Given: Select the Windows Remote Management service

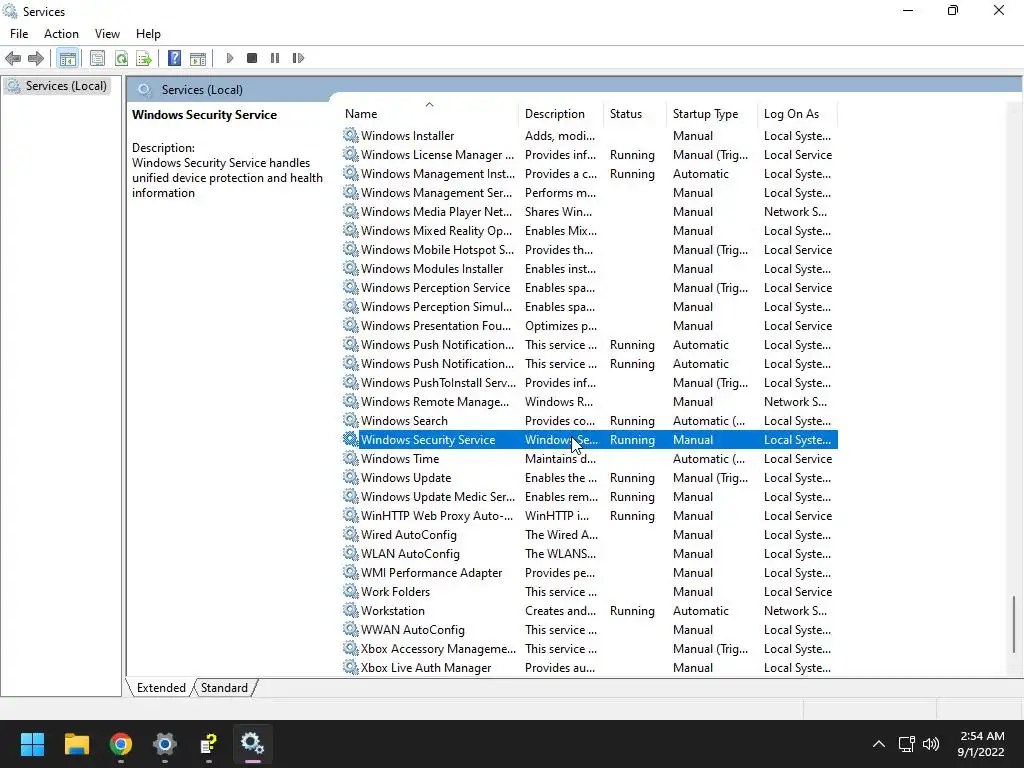Looking at the screenshot, I should (x=590, y=402).
